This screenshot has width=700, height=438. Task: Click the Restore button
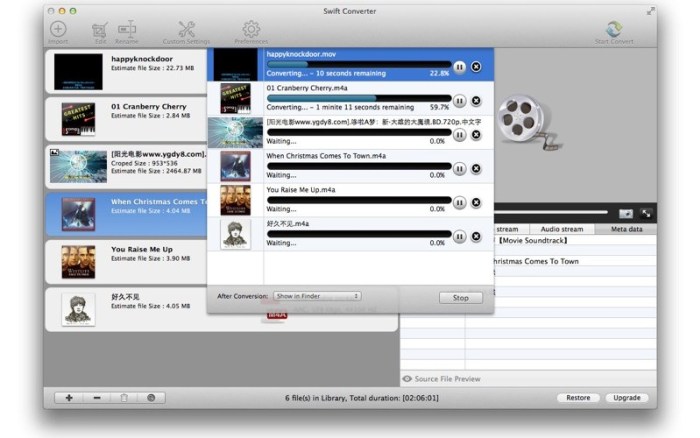click(577, 398)
